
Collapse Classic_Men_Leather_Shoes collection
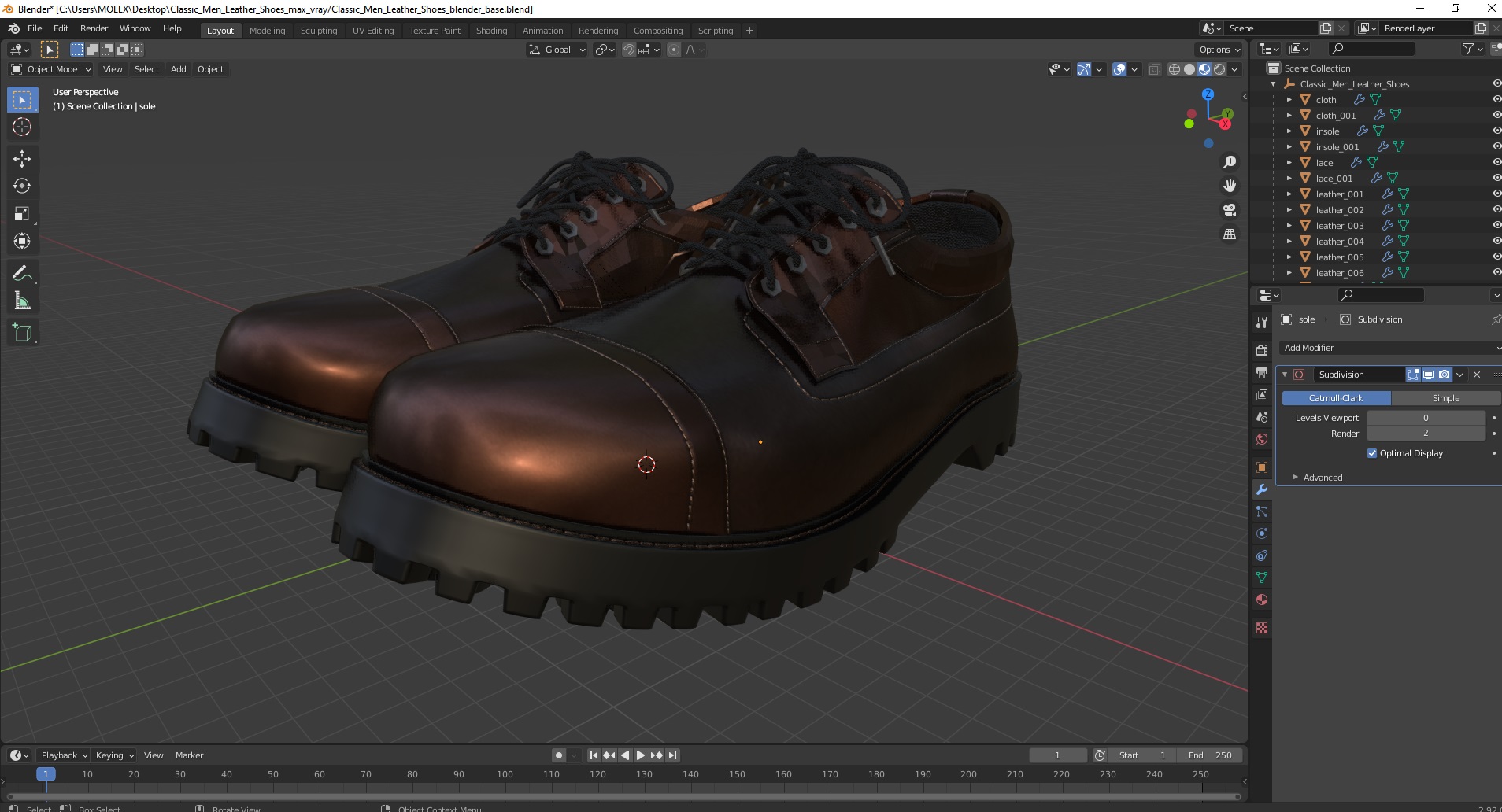(1274, 84)
